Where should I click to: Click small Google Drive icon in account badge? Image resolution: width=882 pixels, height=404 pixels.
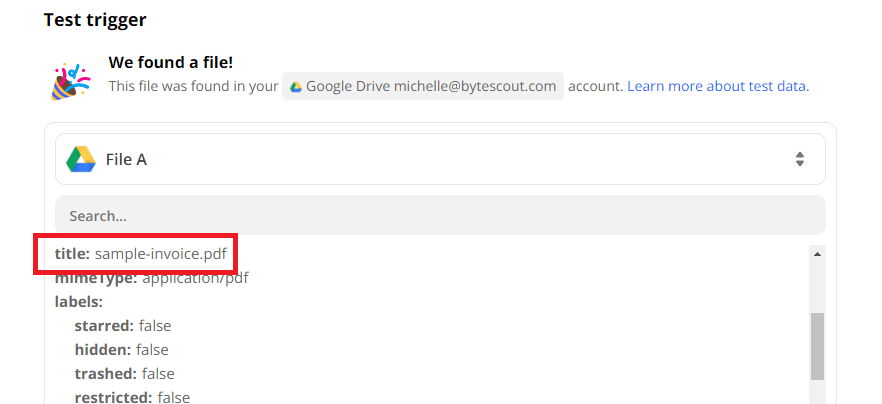pyautogui.click(x=296, y=87)
